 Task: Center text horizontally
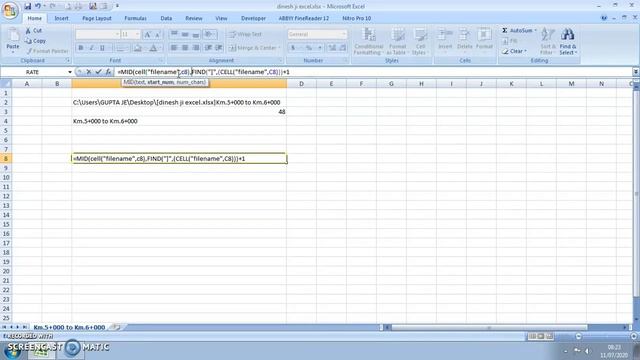click(185, 48)
